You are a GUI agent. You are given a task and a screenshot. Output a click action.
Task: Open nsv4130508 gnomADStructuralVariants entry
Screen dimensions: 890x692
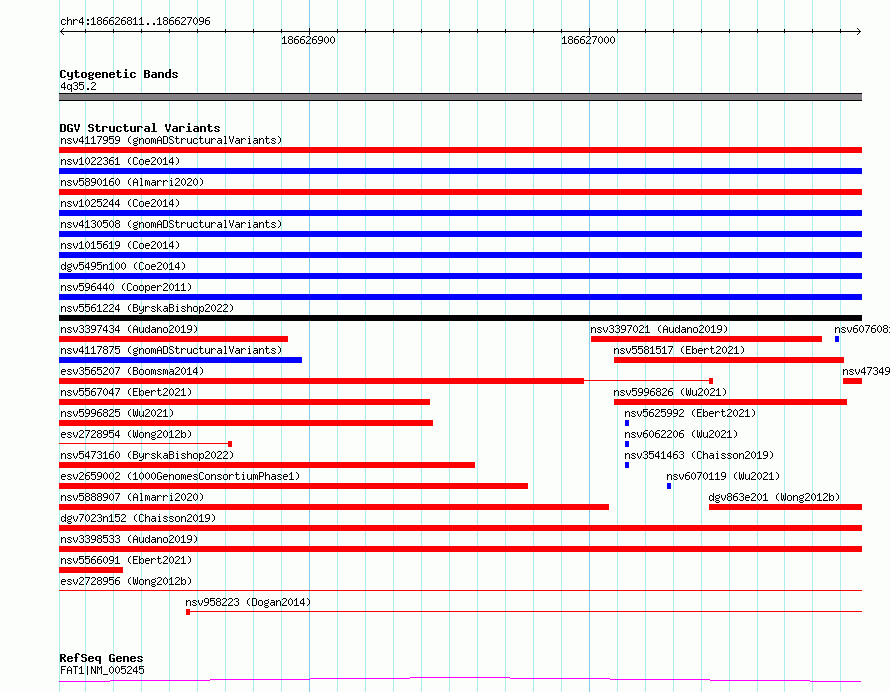point(171,224)
